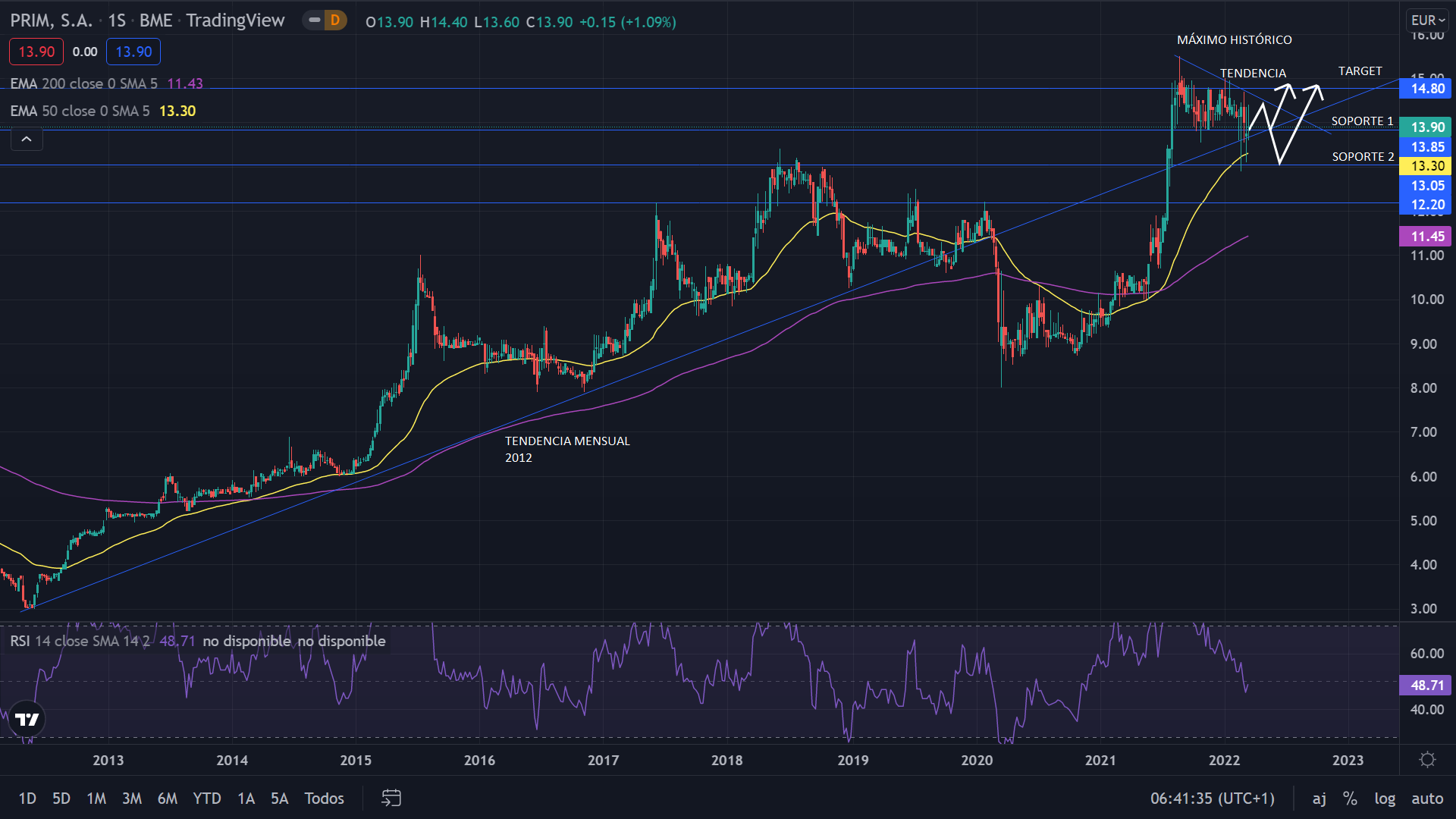Toggle logarithmic scale mode
Image resolution: width=1456 pixels, height=819 pixels.
(x=1385, y=798)
